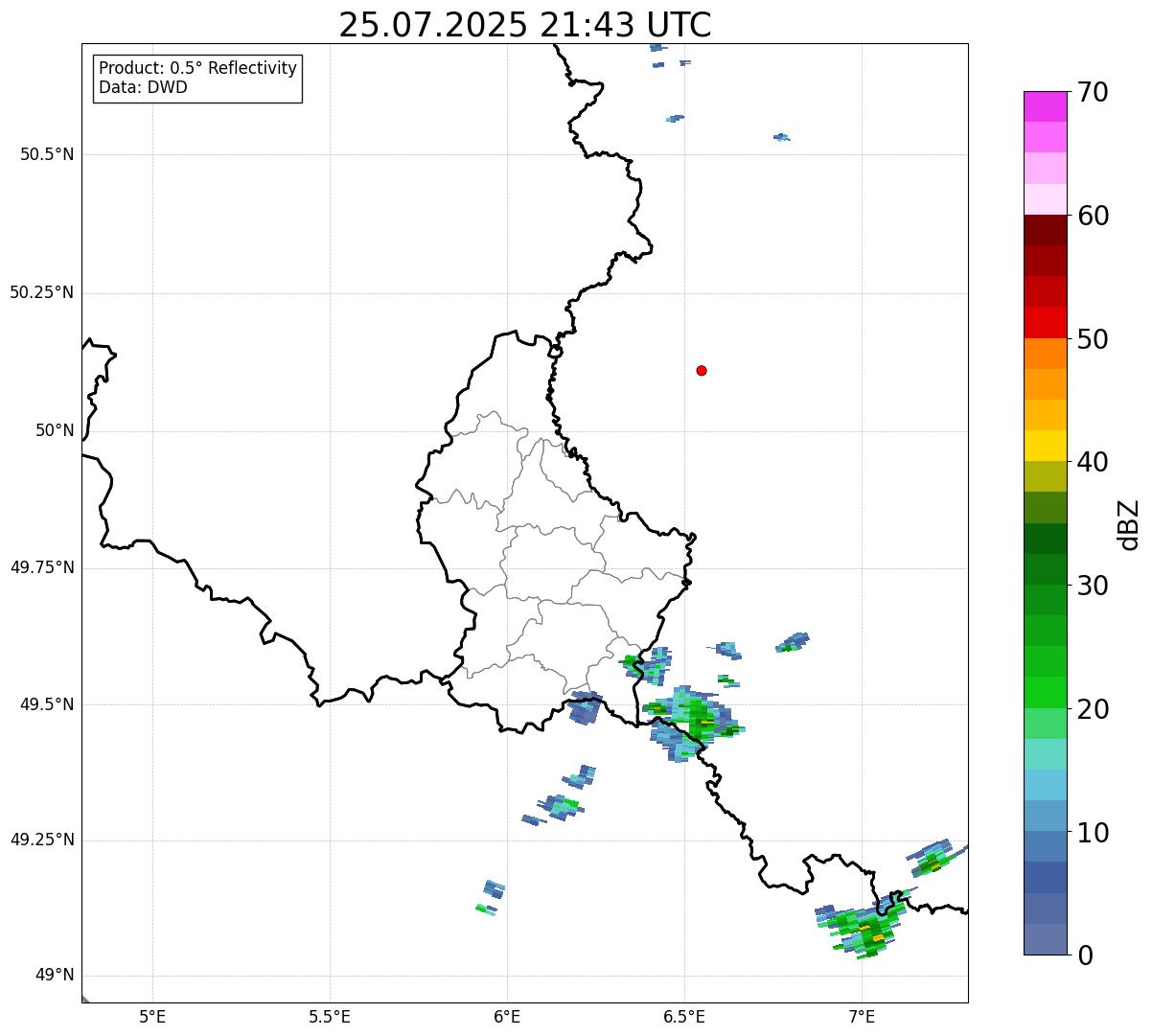Click the colorbar tick label 70
The image size is (1152, 1036).
coord(1092,92)
